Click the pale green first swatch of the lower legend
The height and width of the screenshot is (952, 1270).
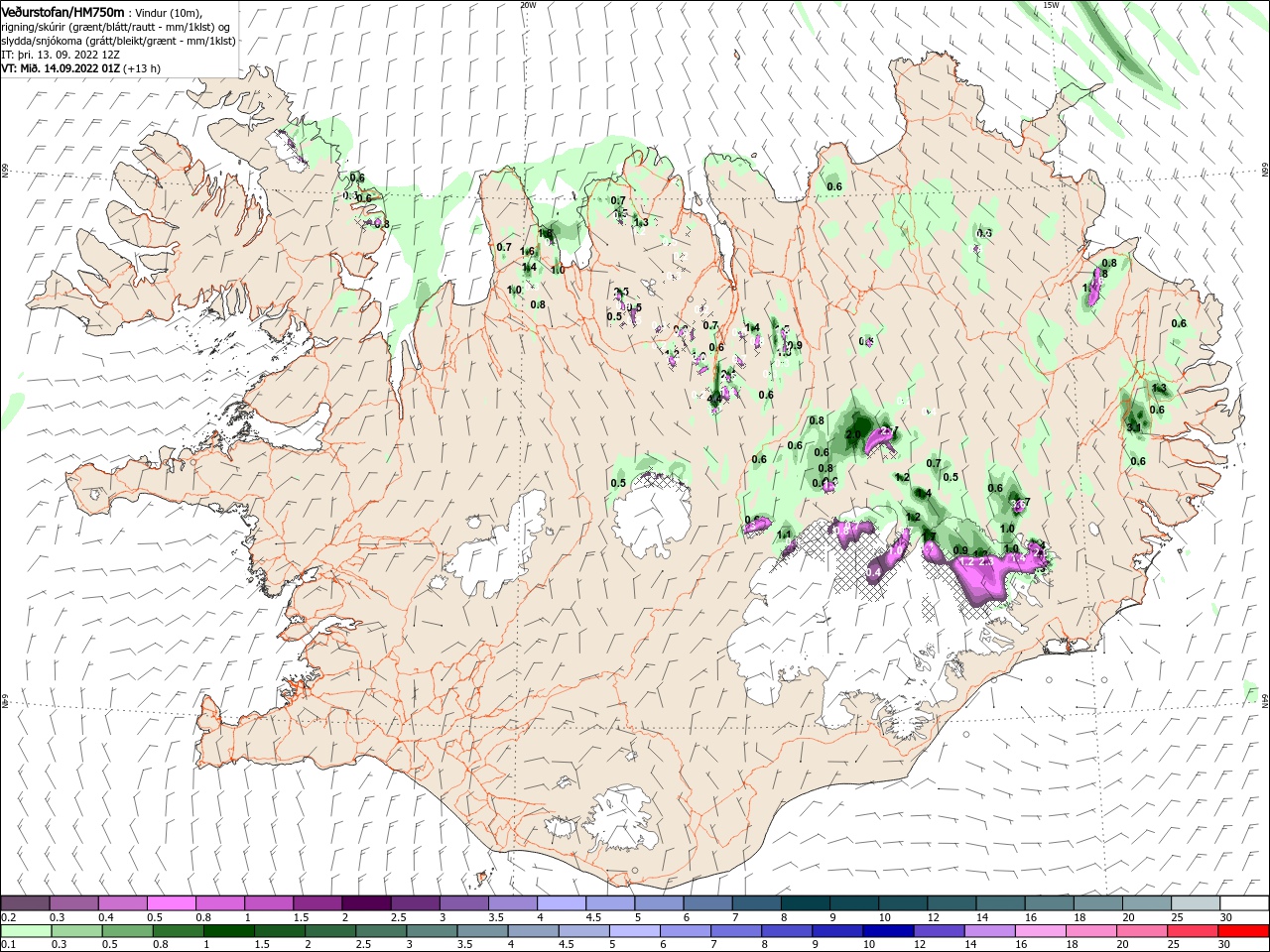coord(26,931)
